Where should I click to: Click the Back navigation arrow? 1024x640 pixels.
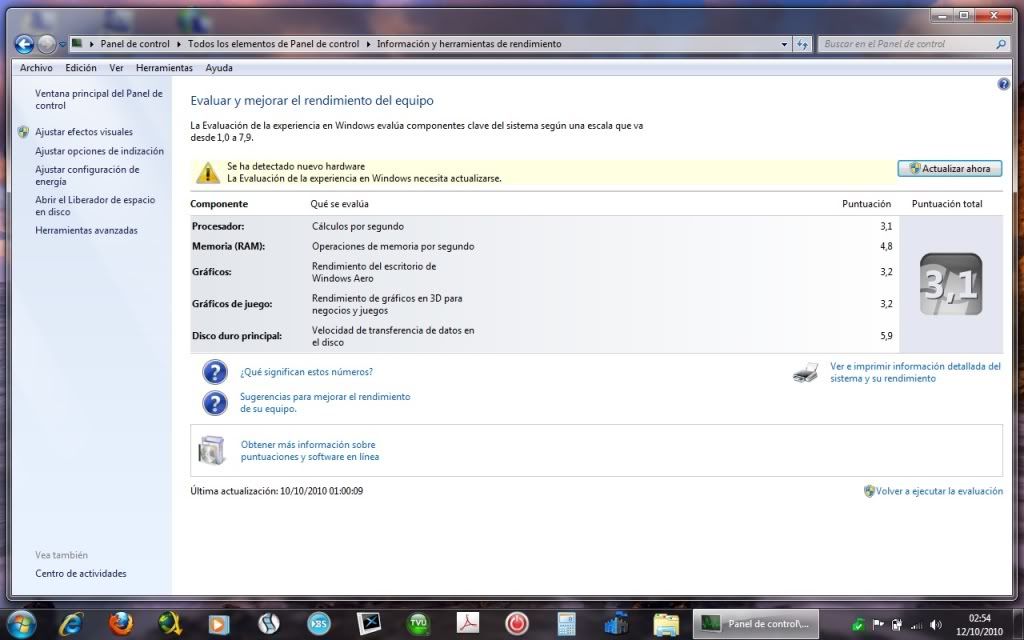pos(24,44)
